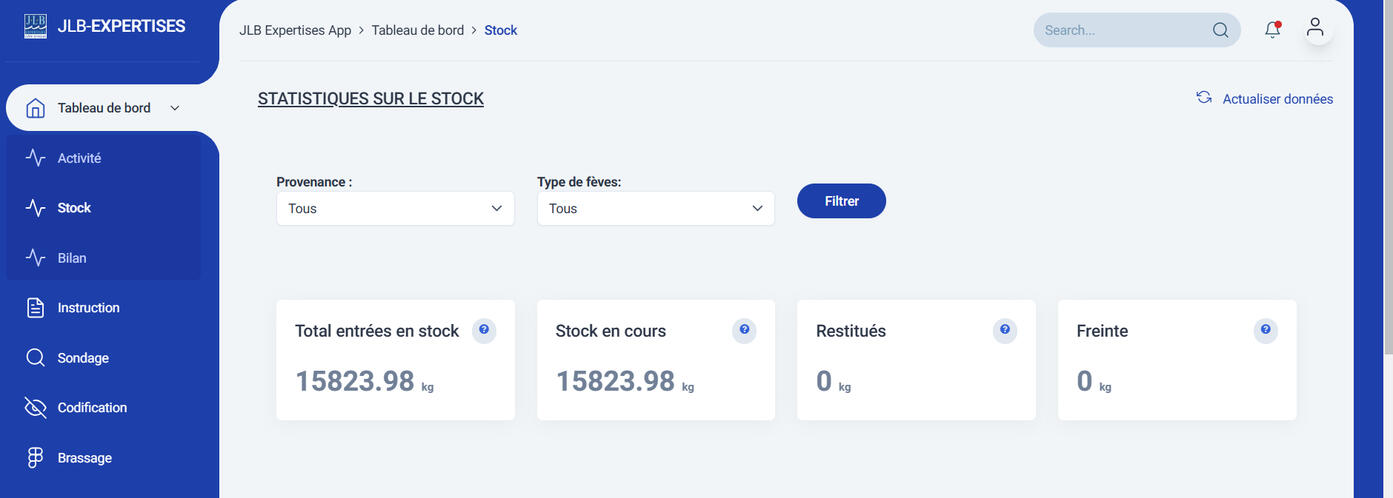Navigate to Codification in the sidebar
Viewport: 1393px width, 498px height.
click(x=92, y=408)
